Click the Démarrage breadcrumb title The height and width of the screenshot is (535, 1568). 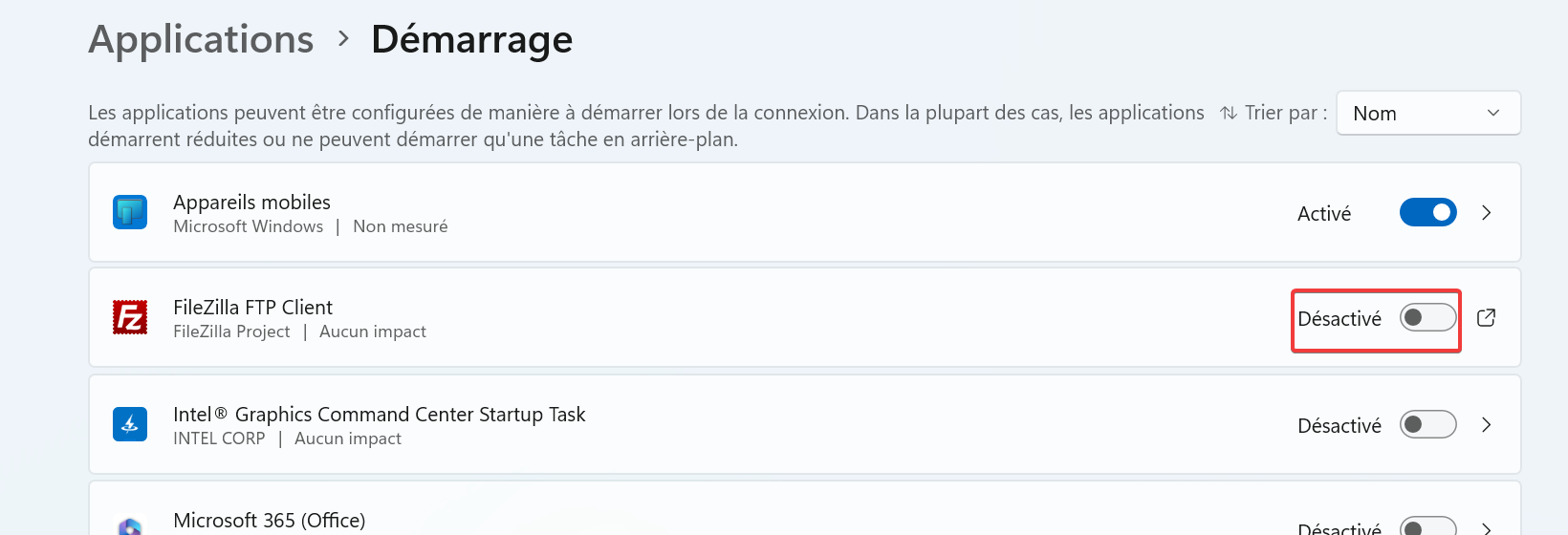472,39
